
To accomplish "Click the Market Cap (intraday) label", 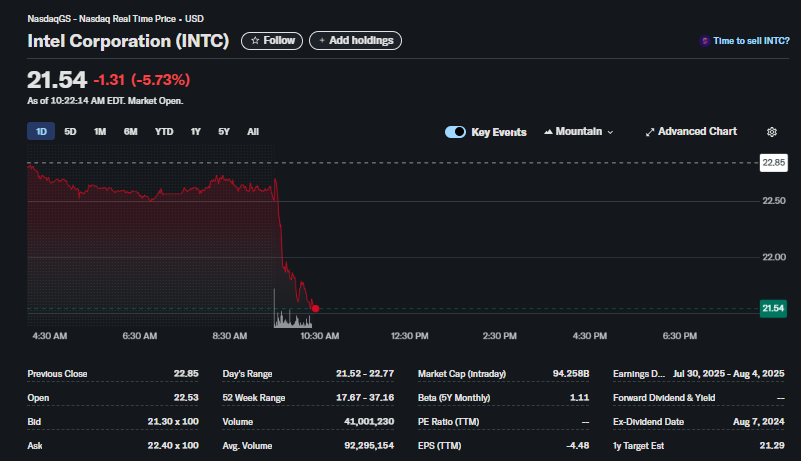I will (462, 374).
